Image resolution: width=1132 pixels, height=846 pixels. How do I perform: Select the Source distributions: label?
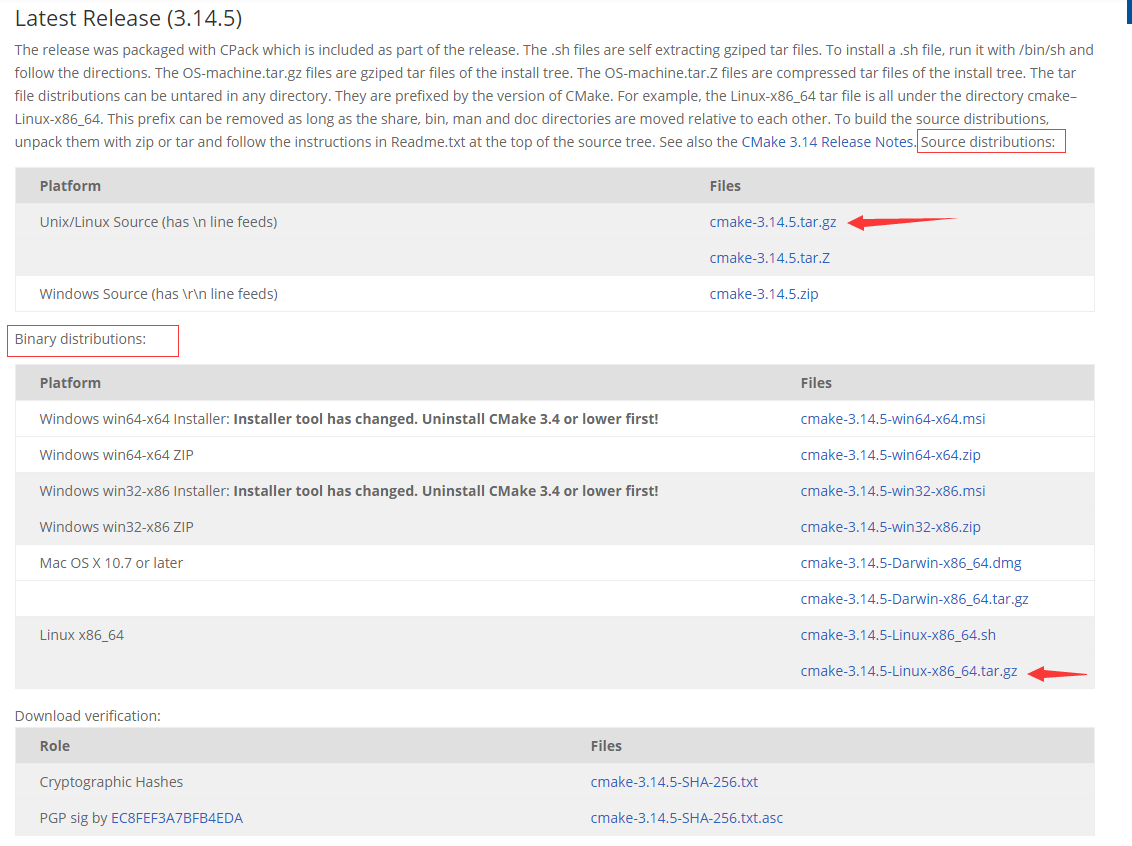click(x=988, y=142)
